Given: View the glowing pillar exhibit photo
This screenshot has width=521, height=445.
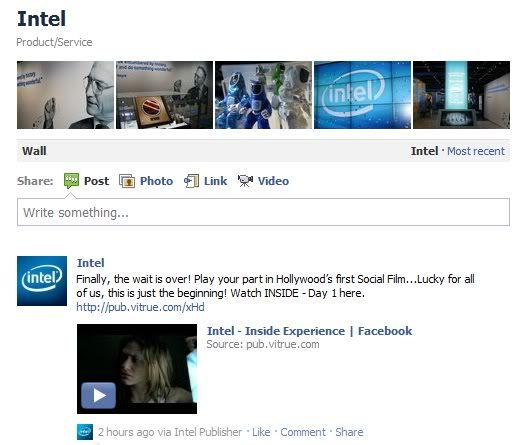Looking at the screenshot, I should pos(461,95).
